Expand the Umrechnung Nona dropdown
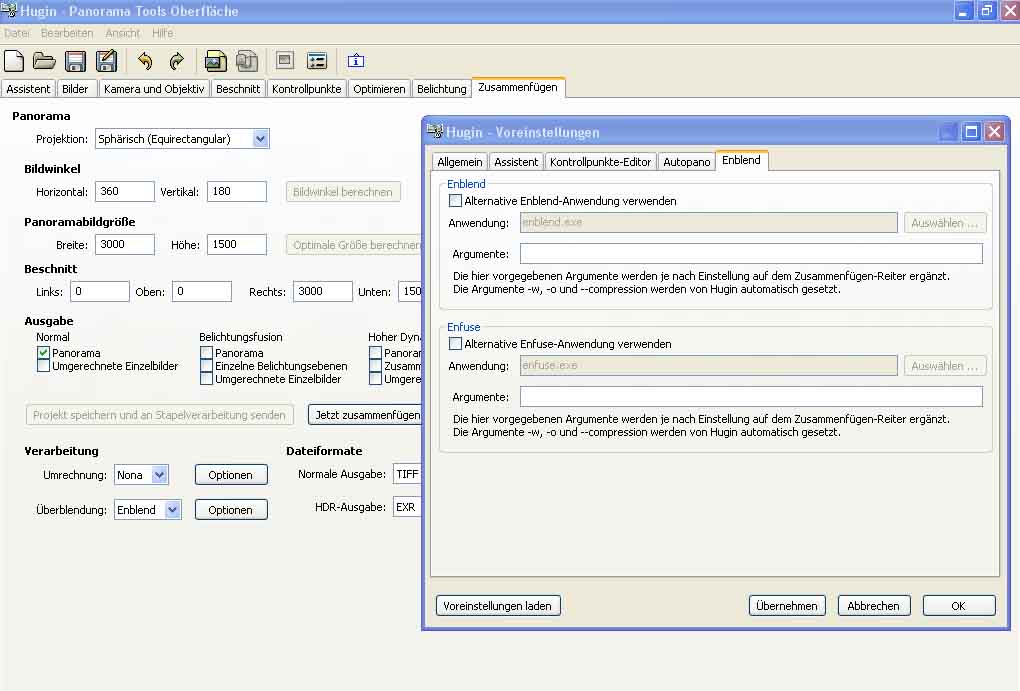Viewport: 1020px width, 691px height. (159, 475)
